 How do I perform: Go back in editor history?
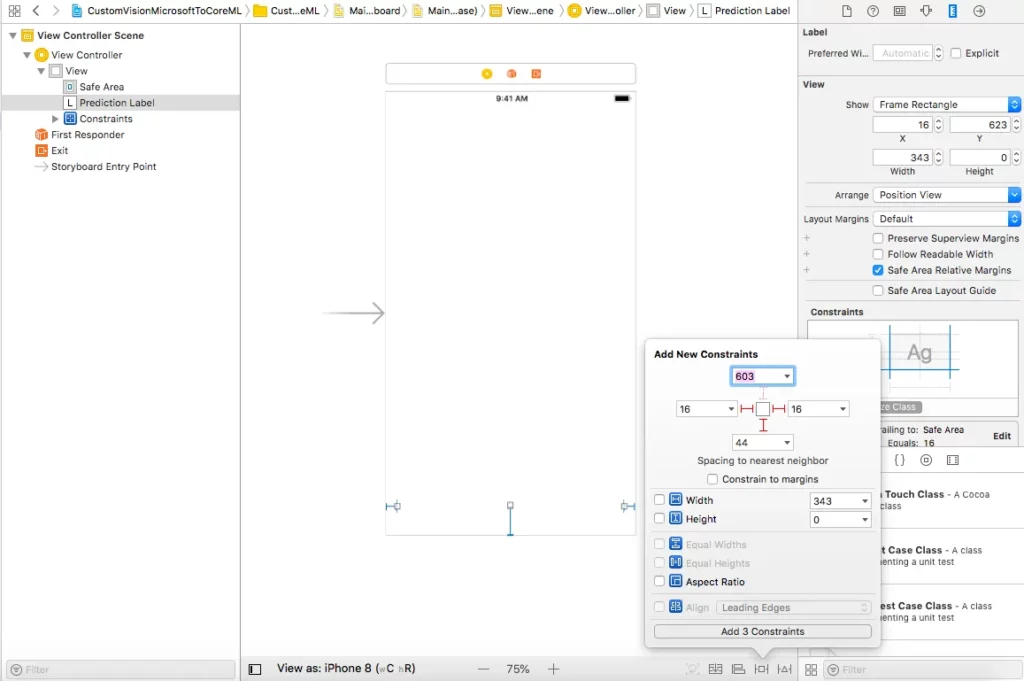pos(36,11)
